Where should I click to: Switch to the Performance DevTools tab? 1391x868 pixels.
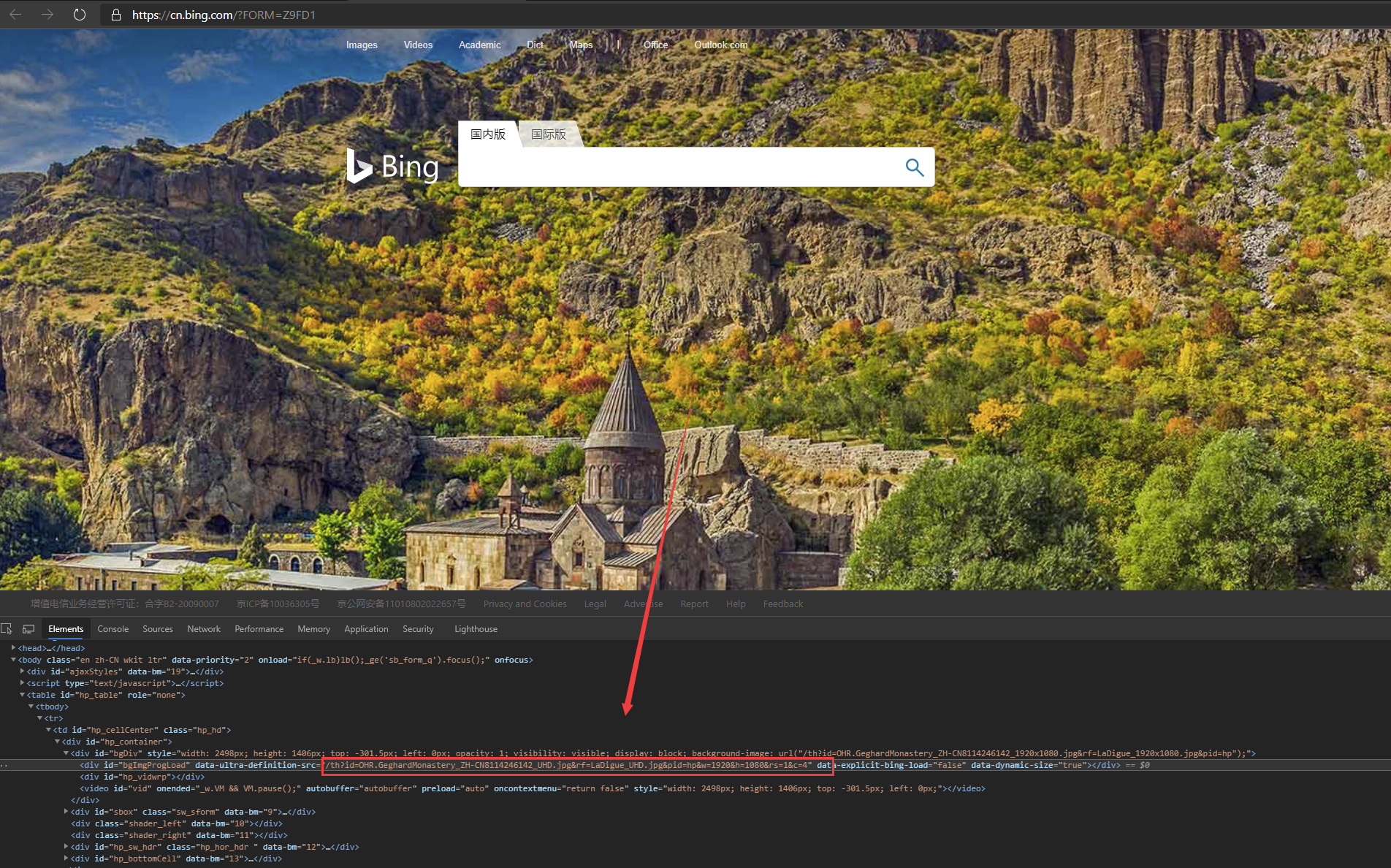click(259, 628)
